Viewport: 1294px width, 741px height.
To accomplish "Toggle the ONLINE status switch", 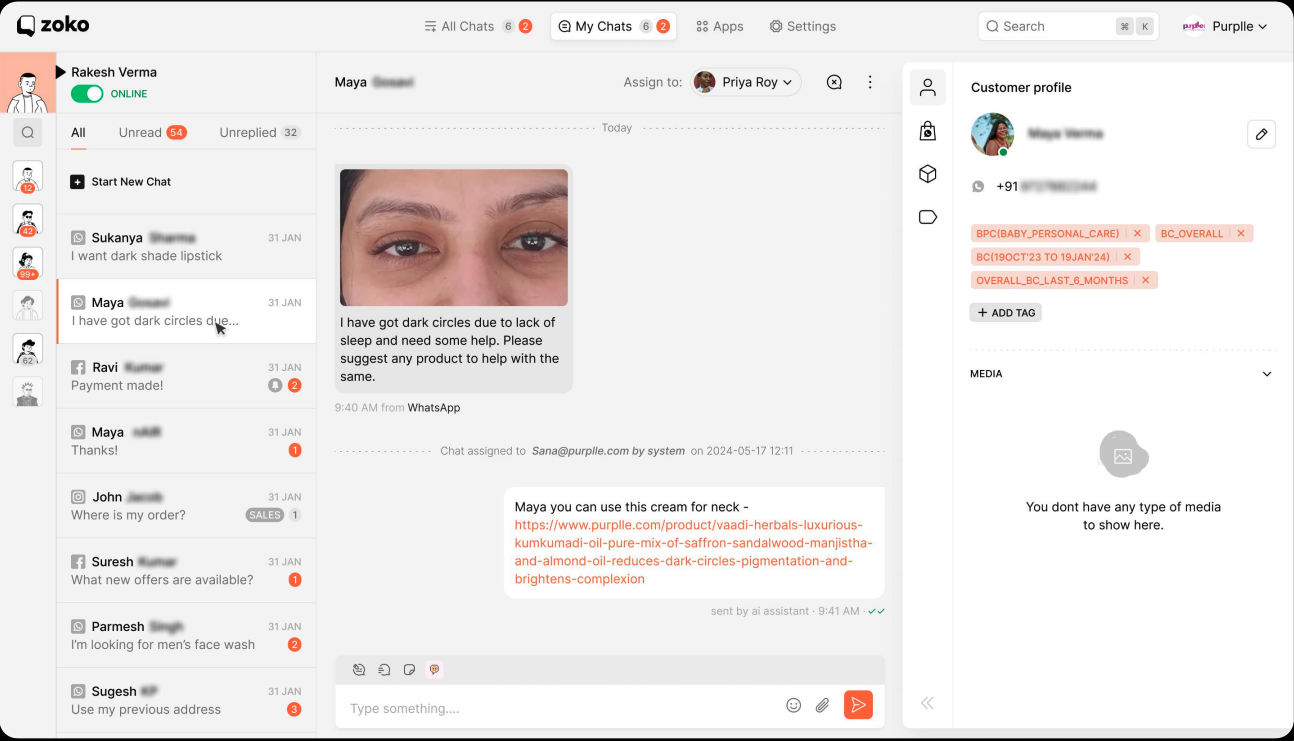I will click(87, 94).
